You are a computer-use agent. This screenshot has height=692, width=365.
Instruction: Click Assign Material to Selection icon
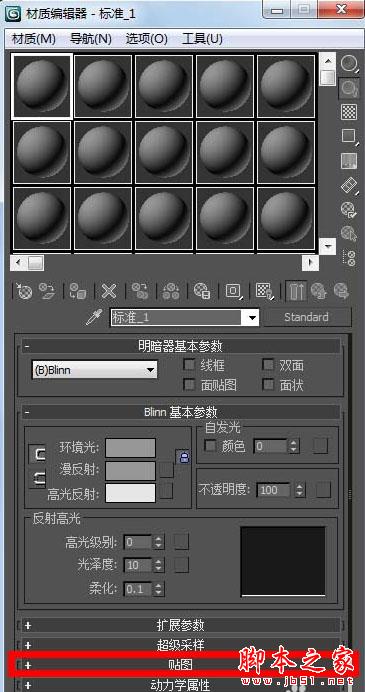click(x=78, y=292)
